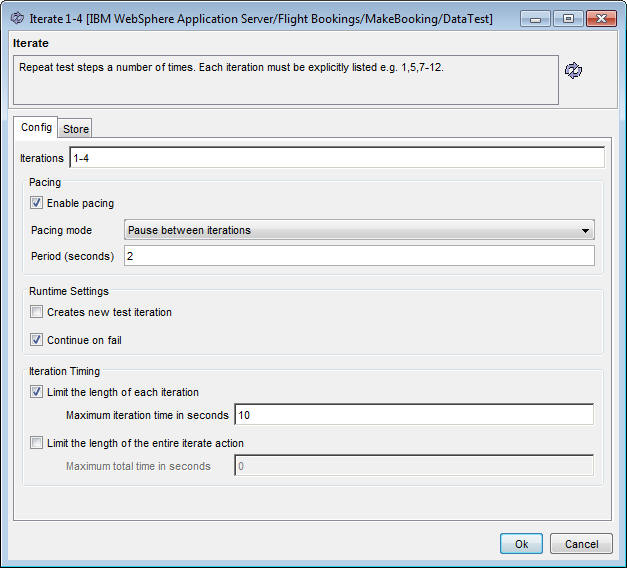This screenshot has height=568, width=627.
Task: Minimize the Iterate dialog window
Action: click(x=536, y=19)
